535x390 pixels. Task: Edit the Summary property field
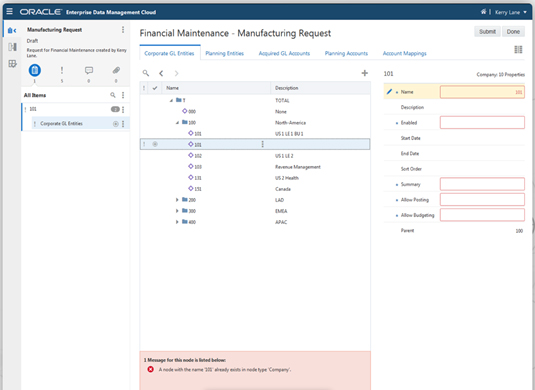click(x=482, y=184)
